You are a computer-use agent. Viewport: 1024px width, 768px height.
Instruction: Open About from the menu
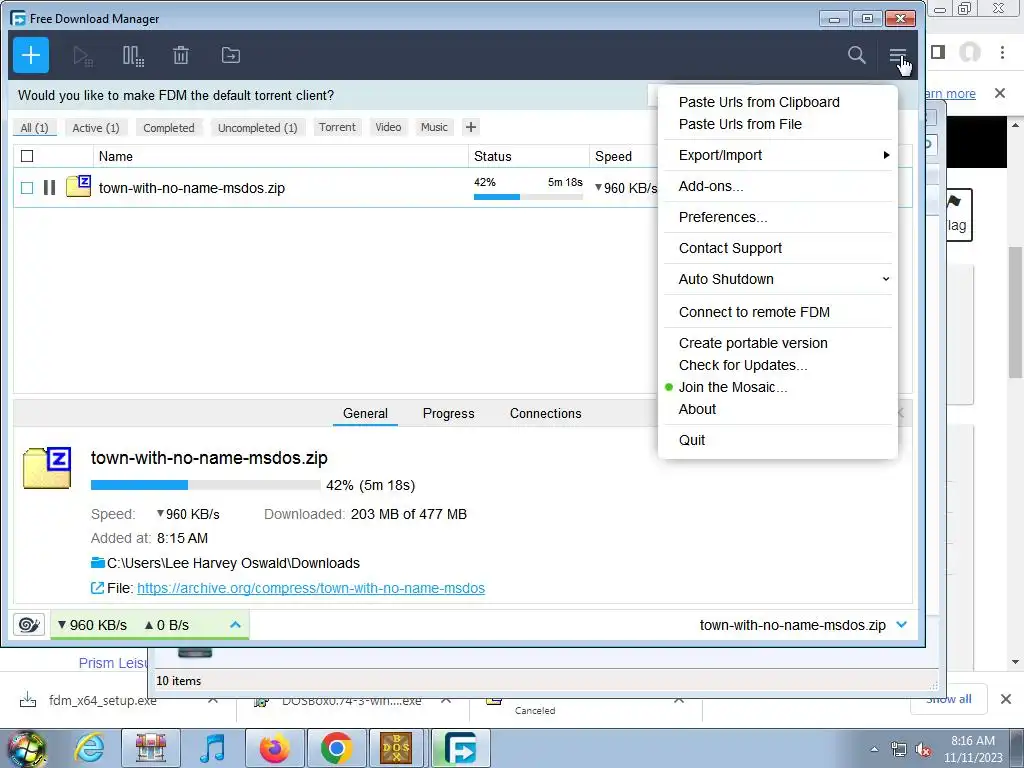(x=697, y=409)
